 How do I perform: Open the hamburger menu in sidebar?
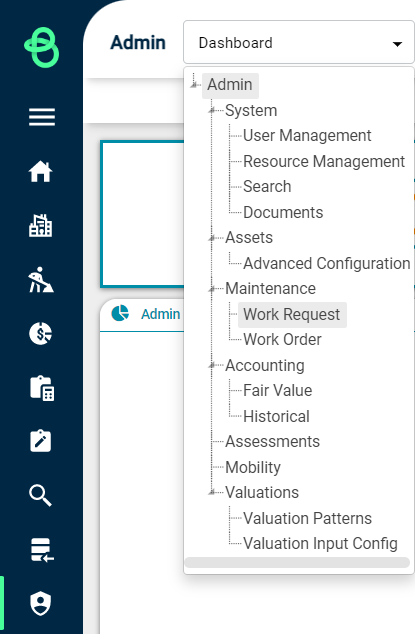coord(42,117)
